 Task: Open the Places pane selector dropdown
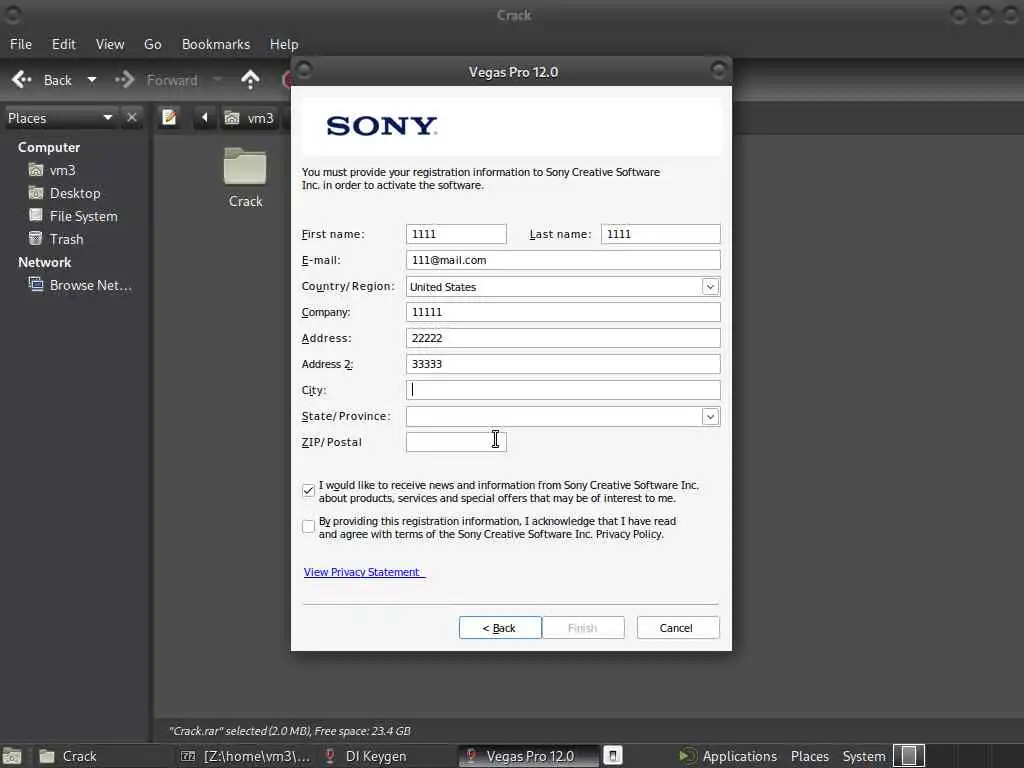61,118
